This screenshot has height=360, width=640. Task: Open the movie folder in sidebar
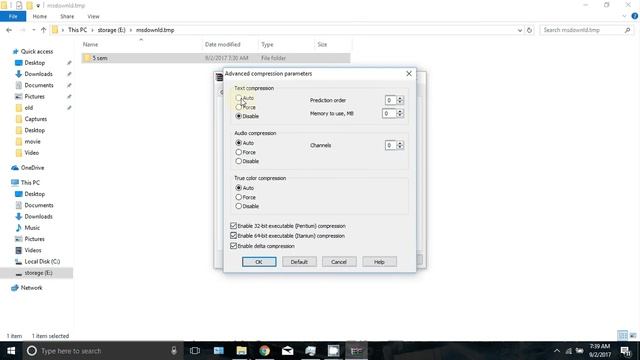[32, 141]
